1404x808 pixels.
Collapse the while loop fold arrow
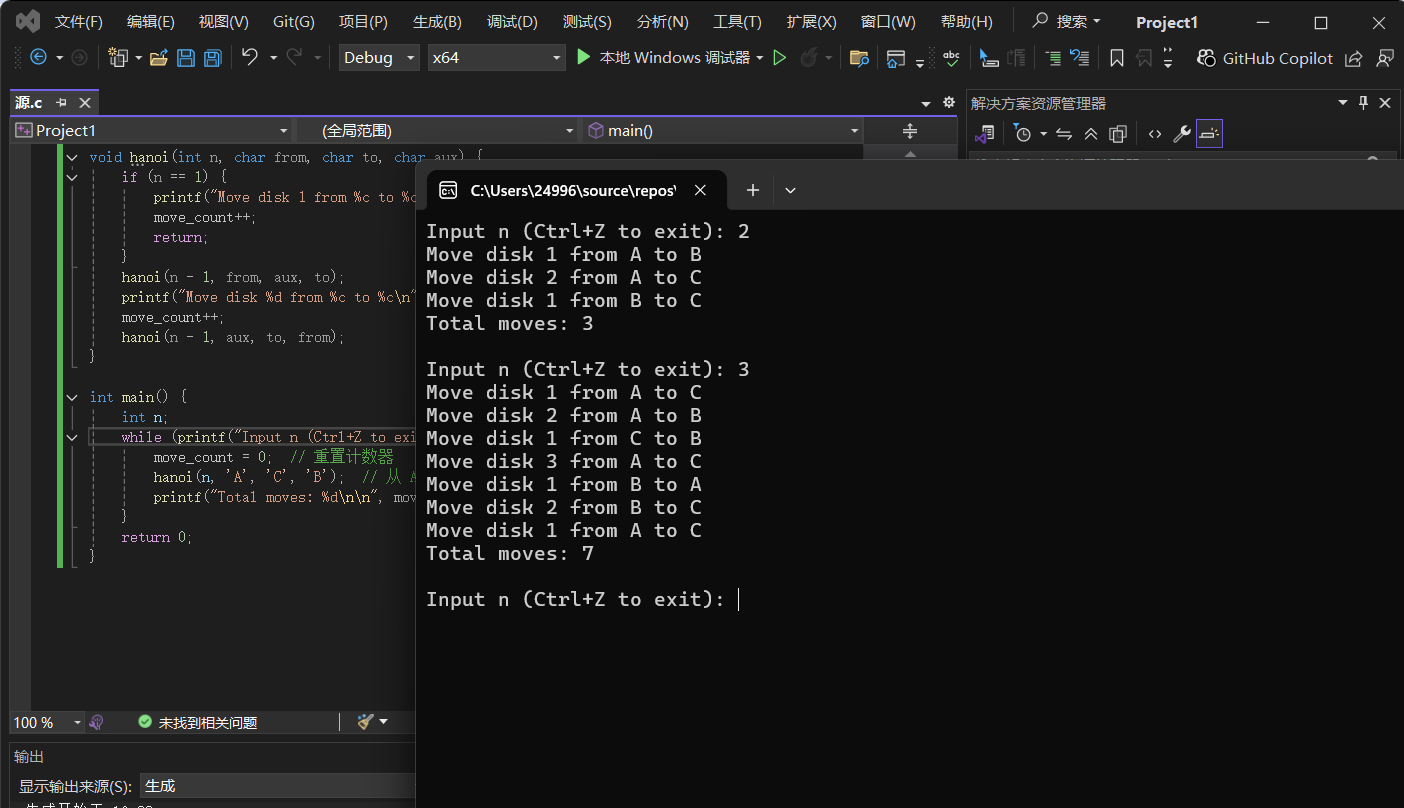[71, 437]
